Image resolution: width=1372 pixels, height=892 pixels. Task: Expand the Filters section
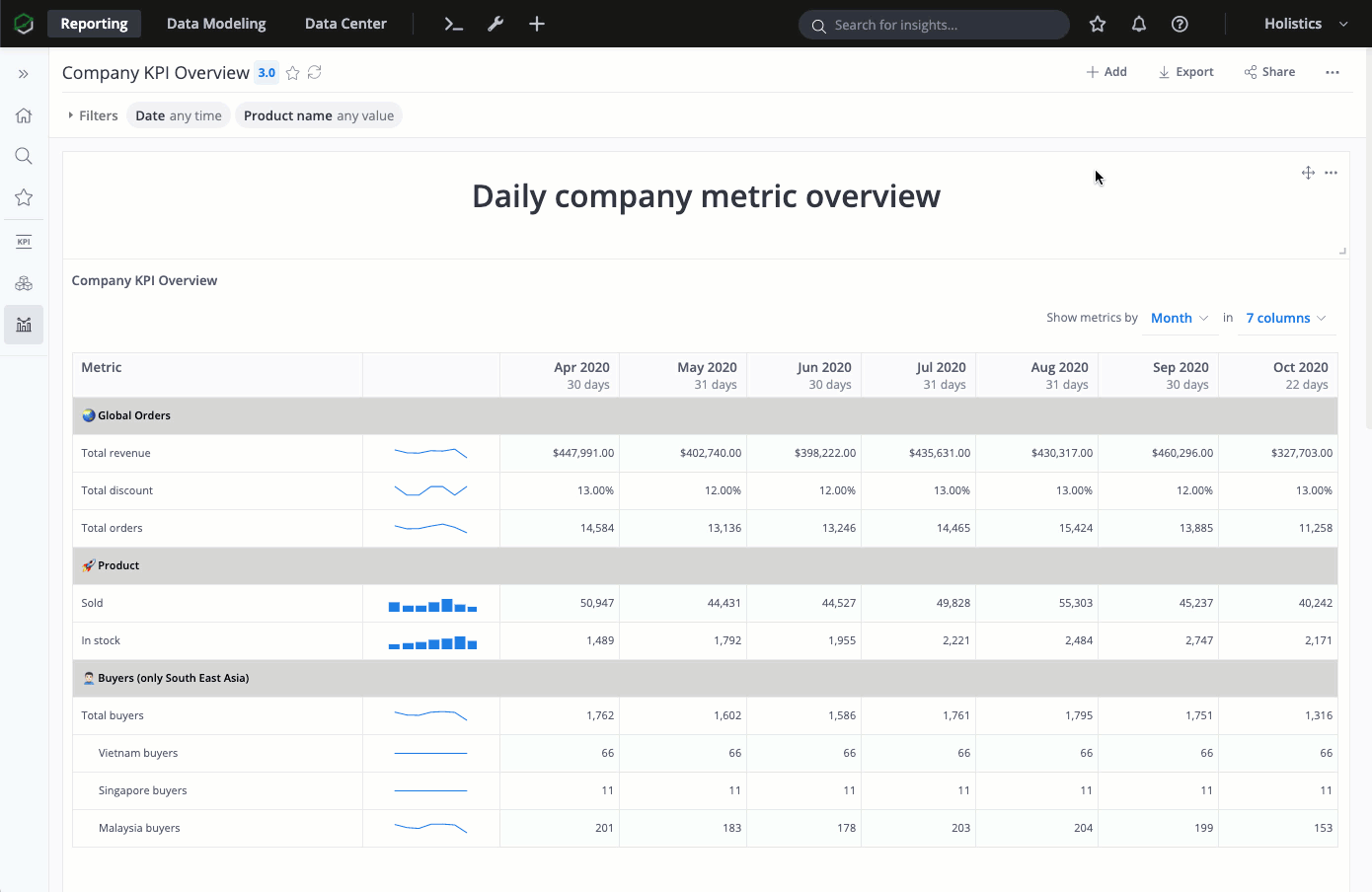tap(92, 114)
